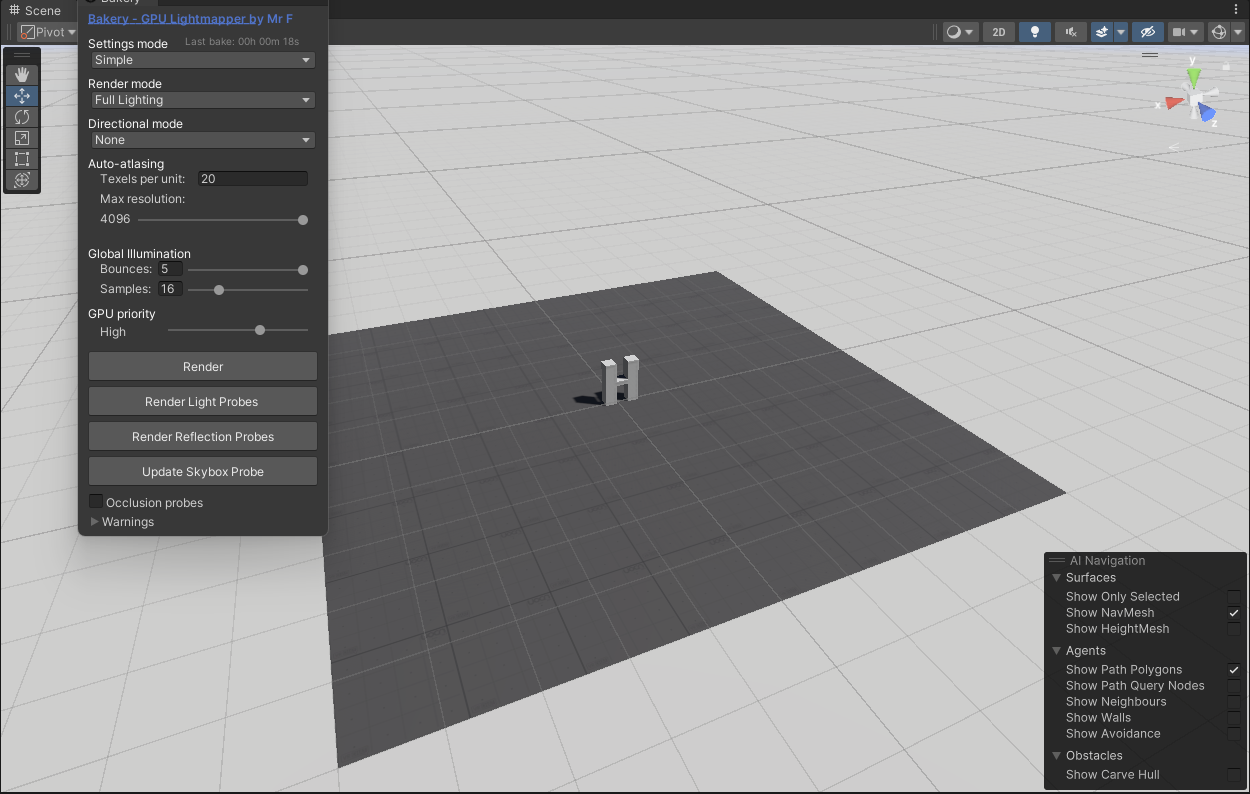
Task: Switch scene view to 2D mode
Action: click(998, 32)
